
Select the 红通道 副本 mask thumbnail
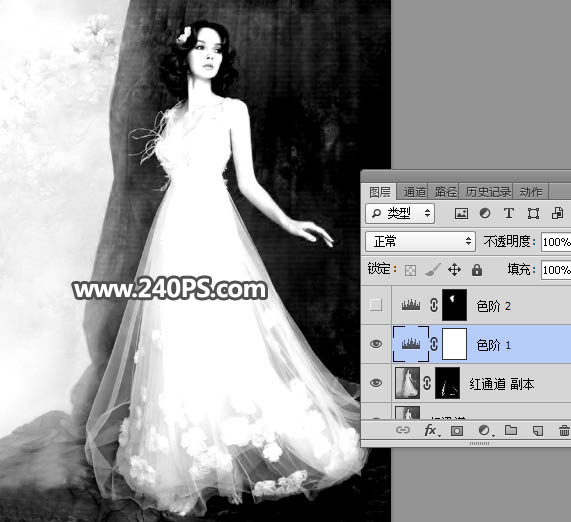point(448,383)
